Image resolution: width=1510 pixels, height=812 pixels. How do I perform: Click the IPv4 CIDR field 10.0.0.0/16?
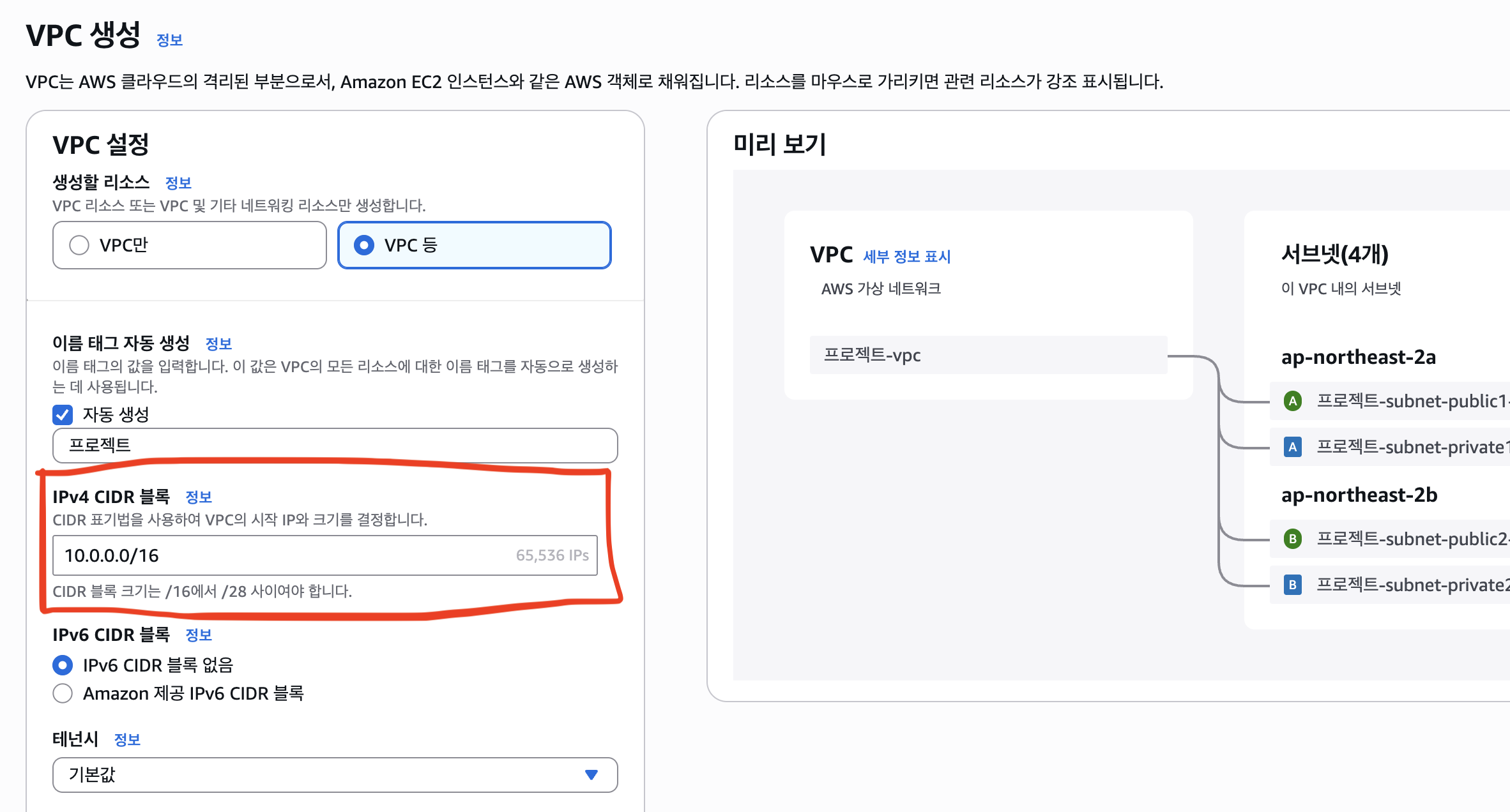[325, 555]
